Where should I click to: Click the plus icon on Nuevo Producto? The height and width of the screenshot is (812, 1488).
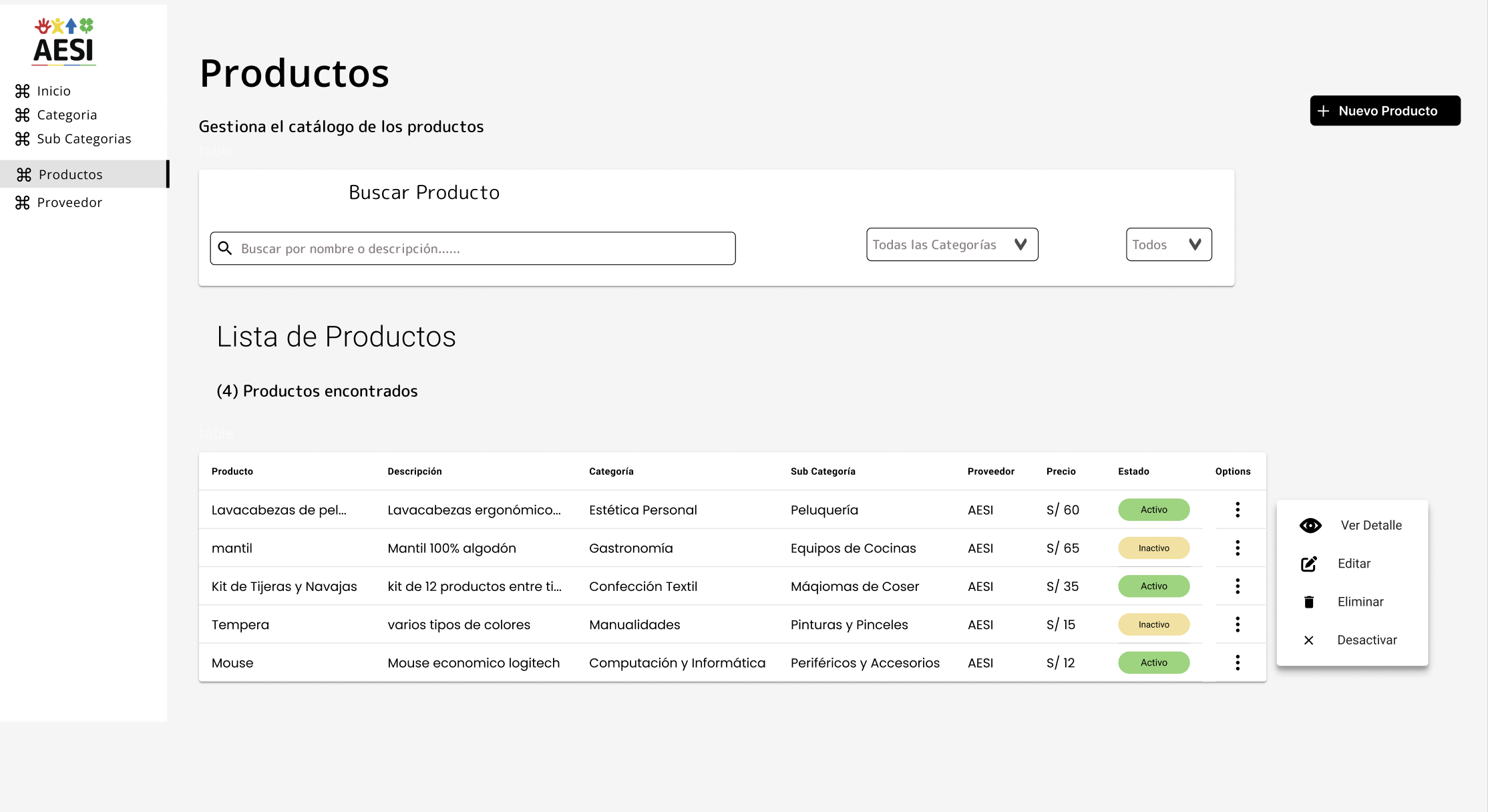point(1323,111)
